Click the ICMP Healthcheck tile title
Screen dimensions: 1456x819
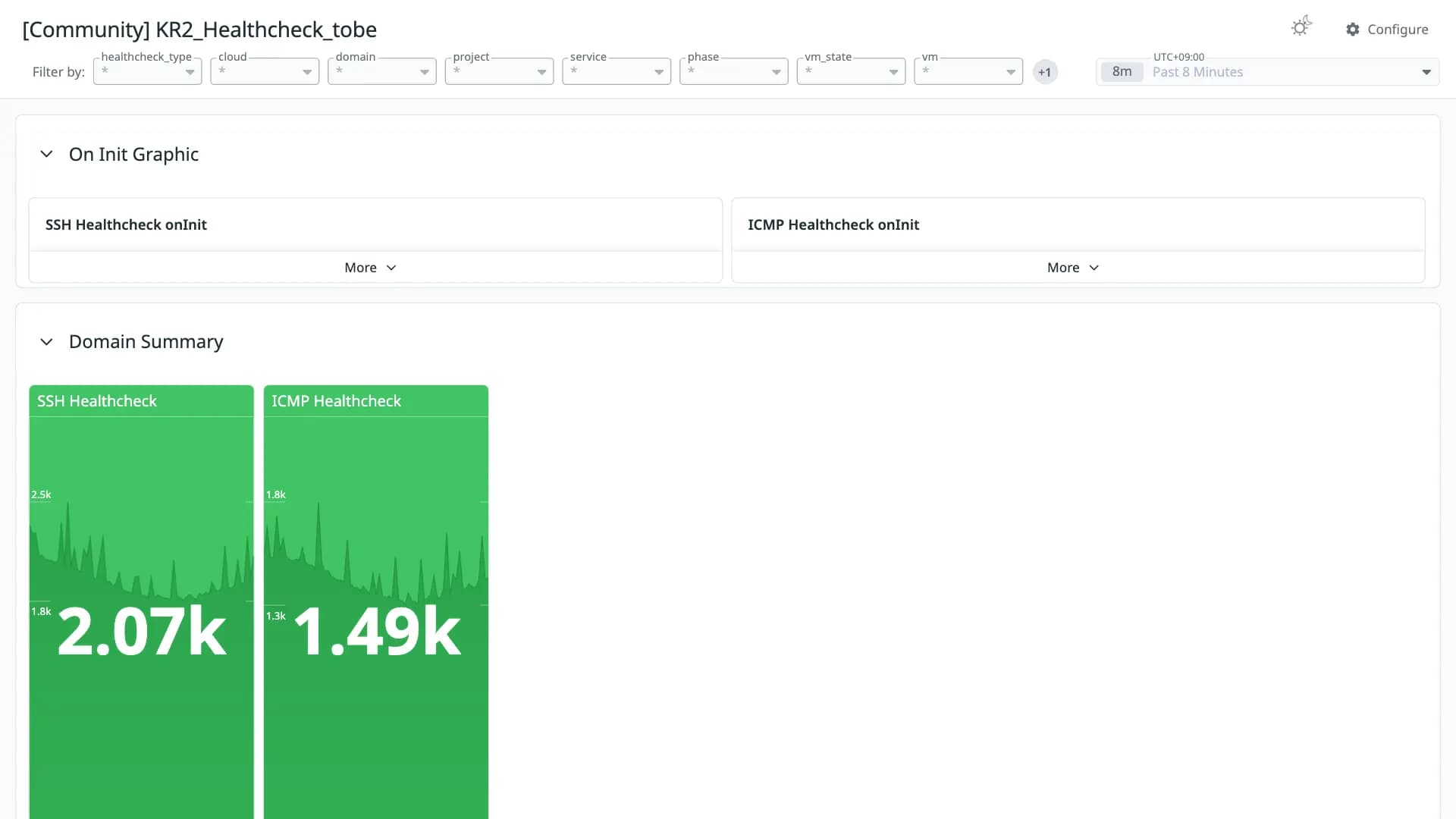(337, 401)
